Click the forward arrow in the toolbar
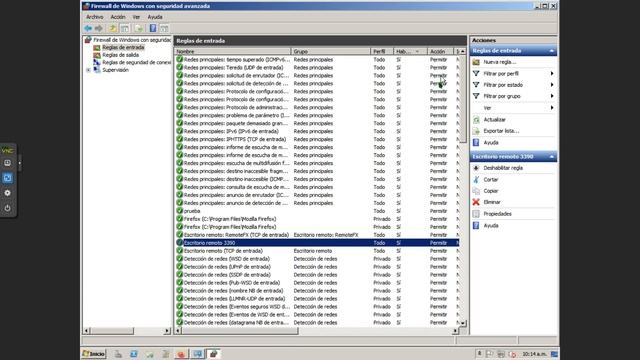Screen dimensions: 640x360 click(x=99, y=28)
